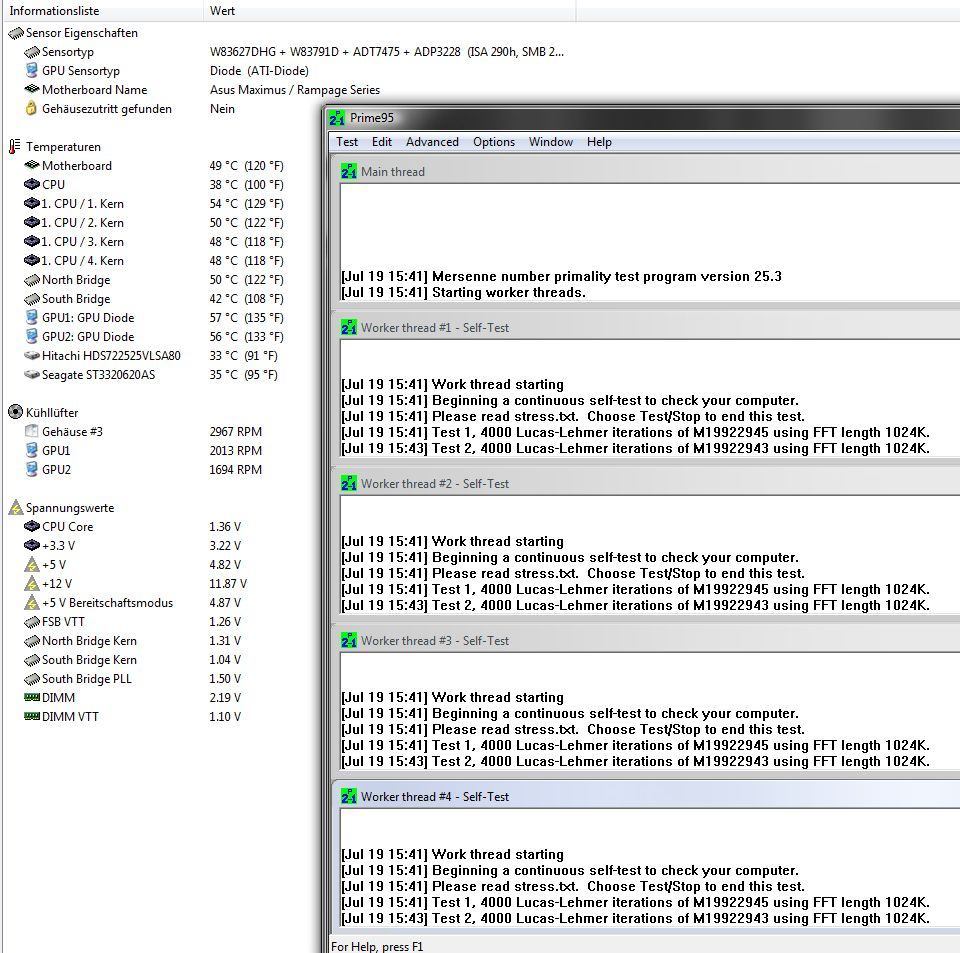
Task: Click the 'Mersenne number primality test program' line
Action: [561, 277]
